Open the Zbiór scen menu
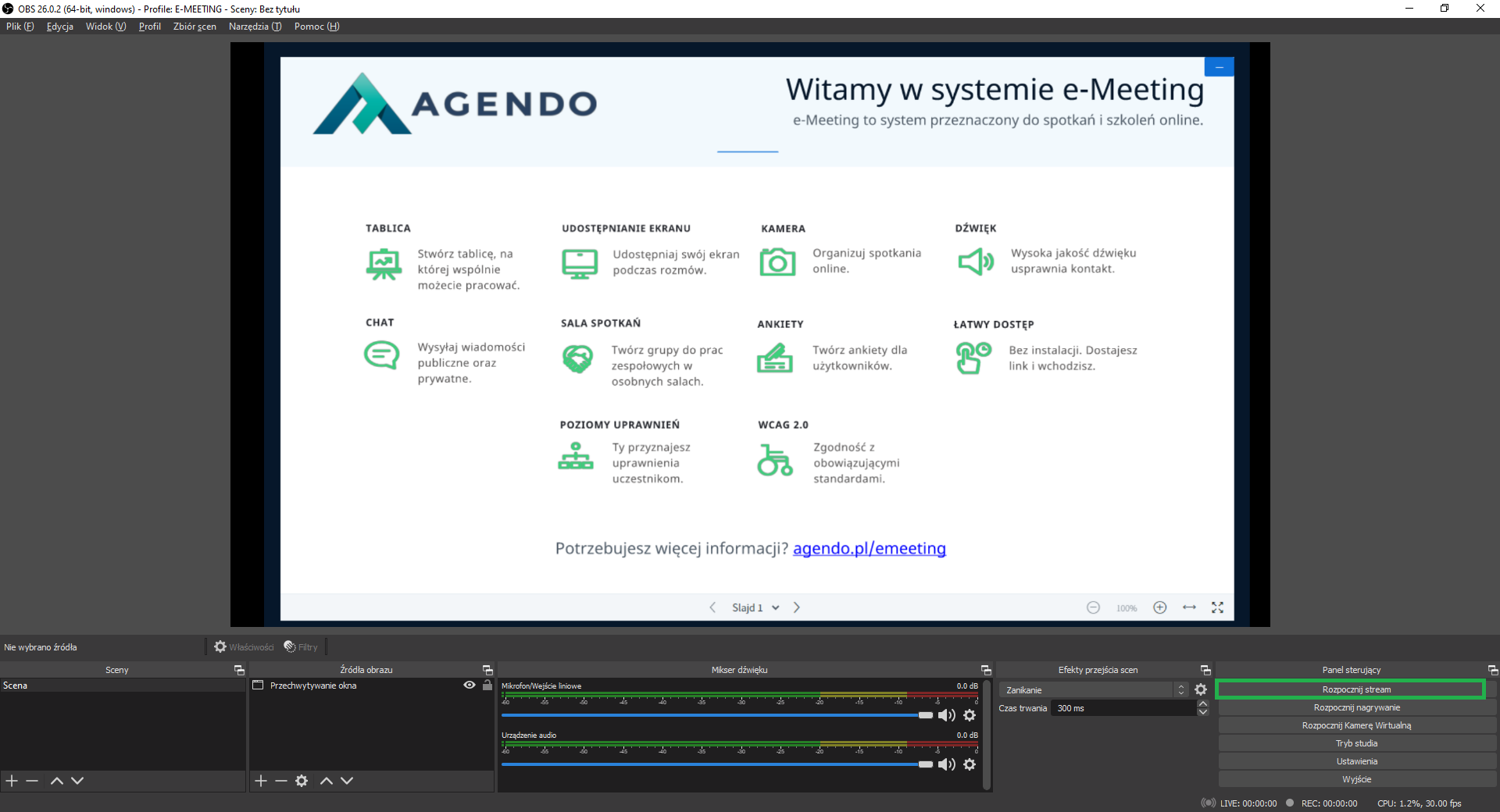 tap(195, 27)
